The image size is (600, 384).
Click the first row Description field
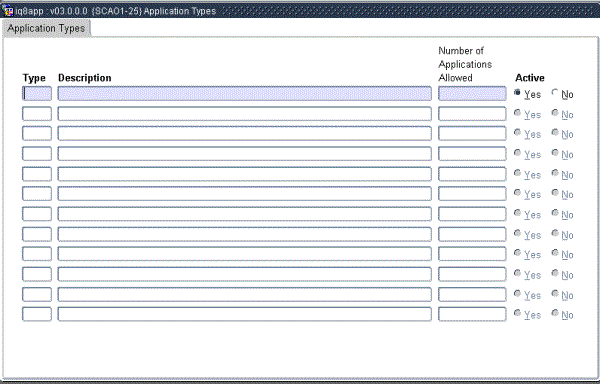(245, 94)
